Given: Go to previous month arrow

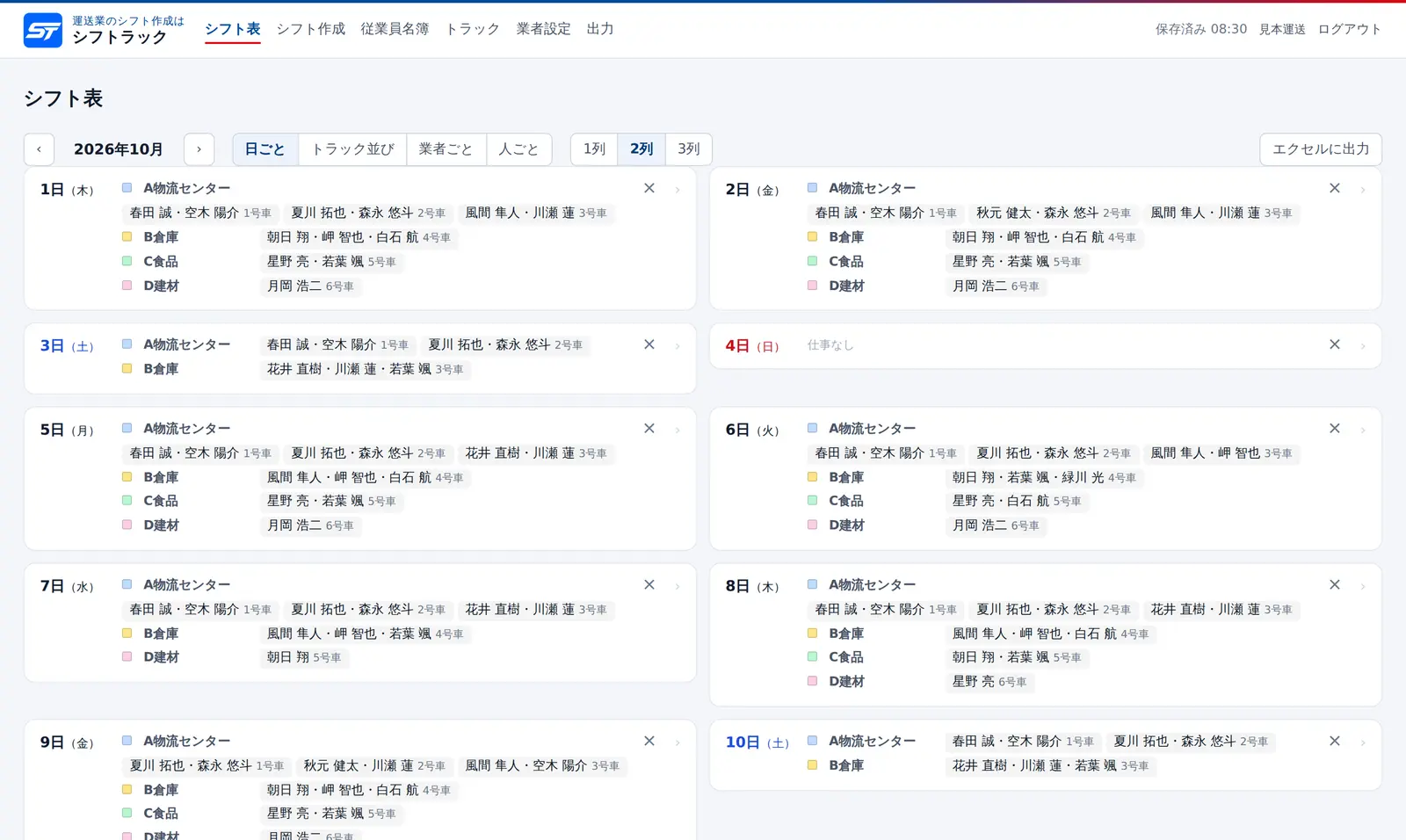Looking at the screenshot, I should (39, 149).
